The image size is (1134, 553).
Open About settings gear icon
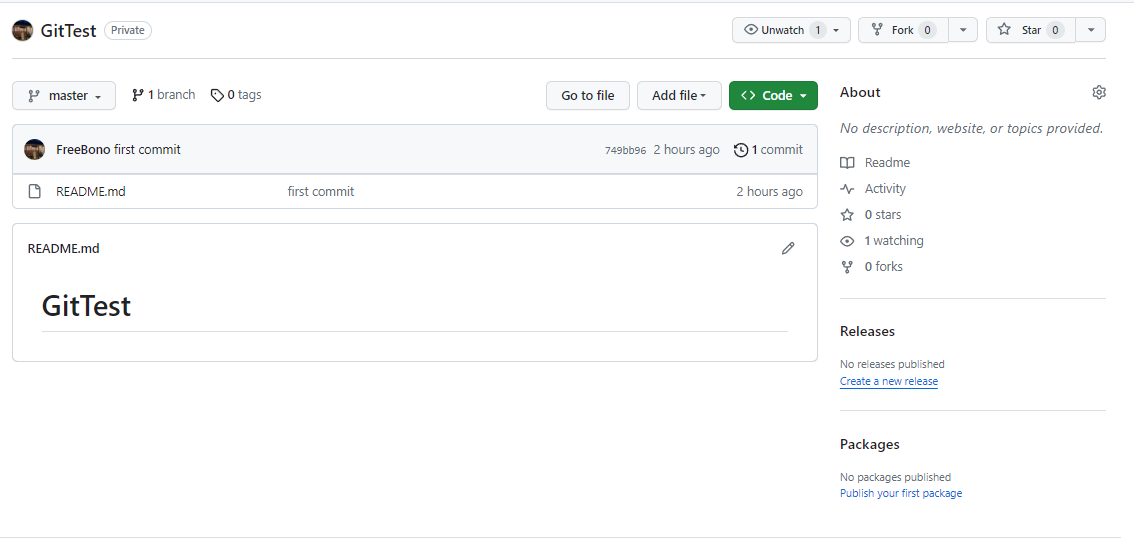click(1099, 93)
